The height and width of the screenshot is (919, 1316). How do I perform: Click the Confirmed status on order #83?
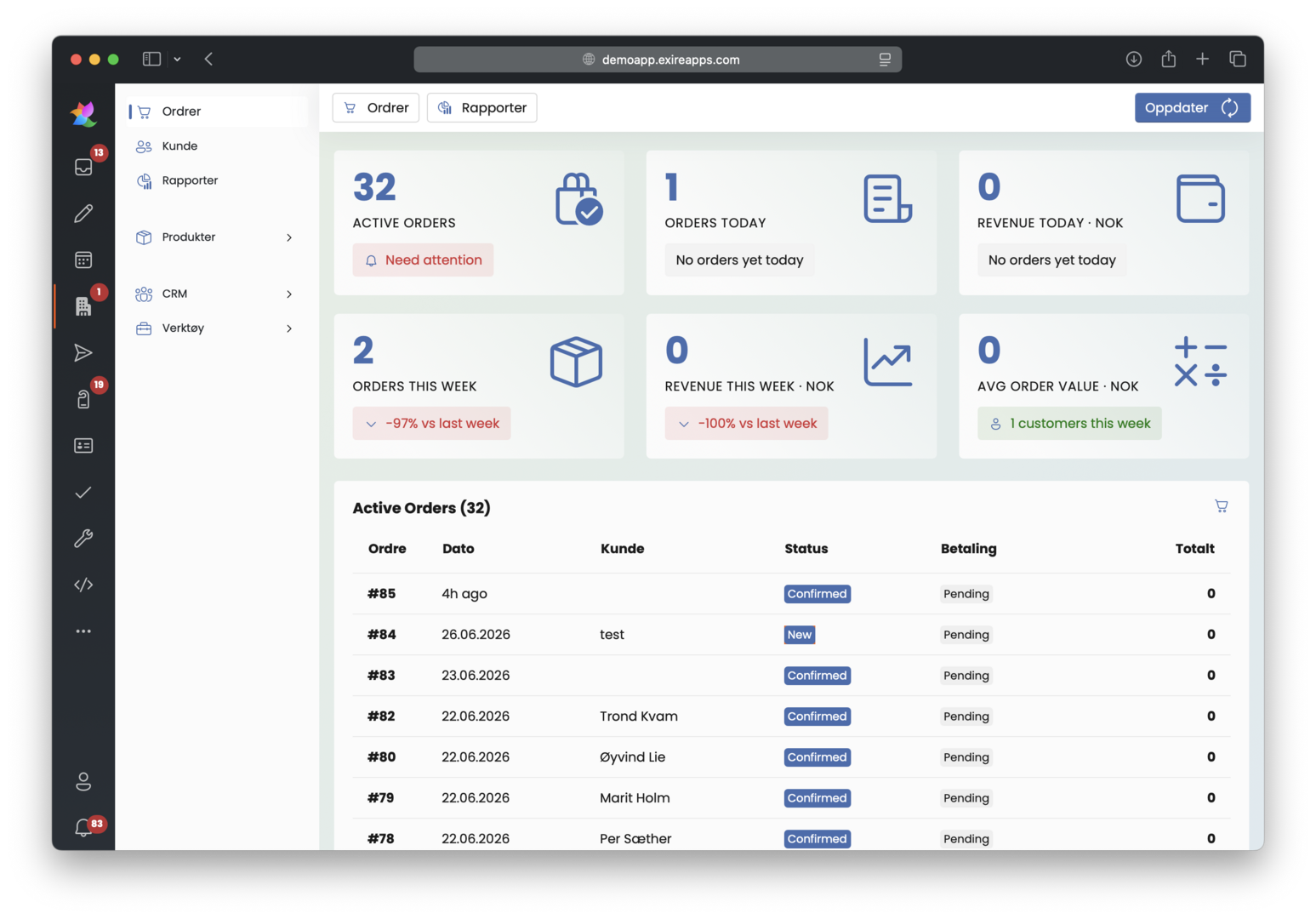click(818, 676)
